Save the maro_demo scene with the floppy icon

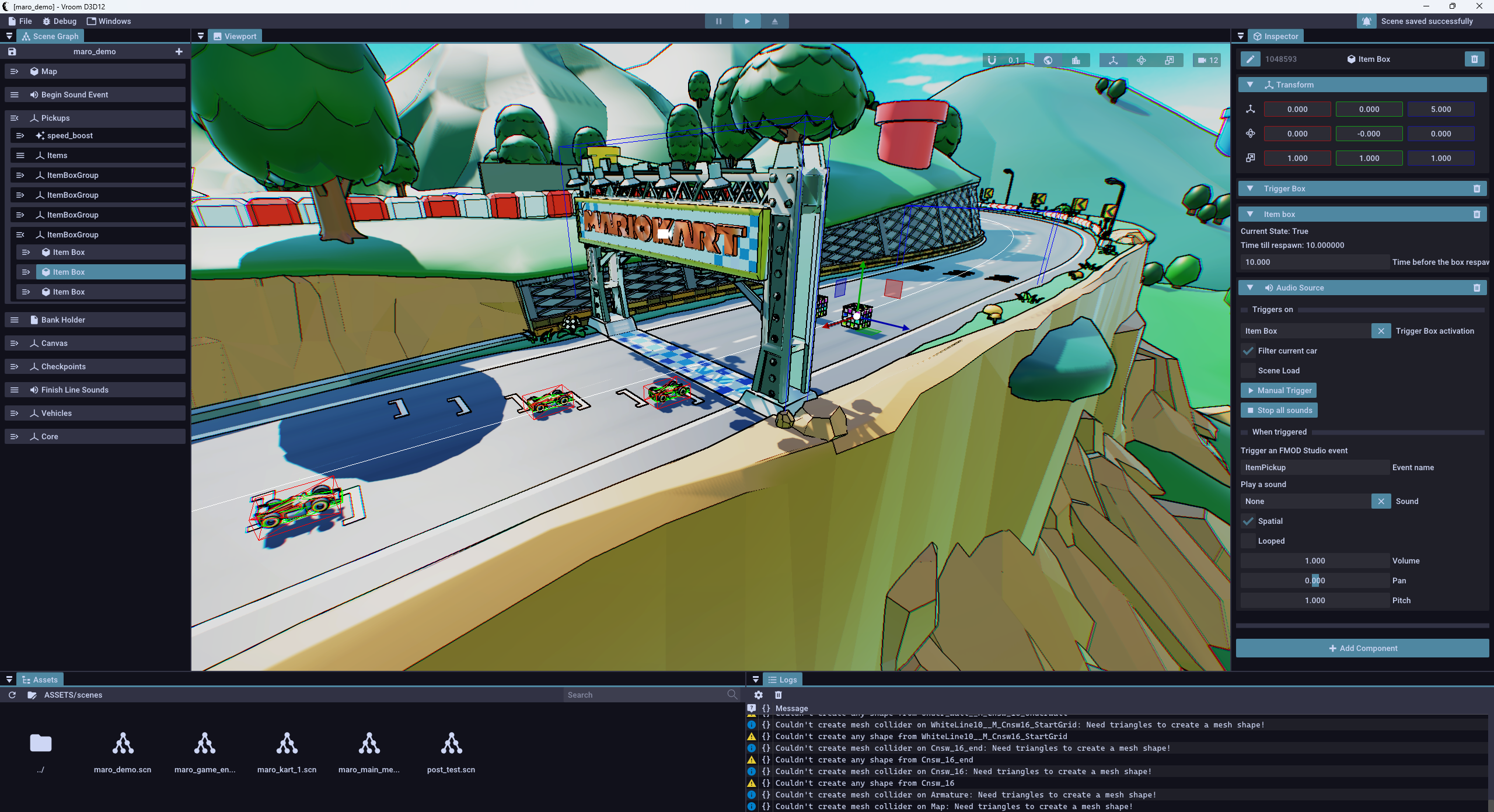[12, 51]
